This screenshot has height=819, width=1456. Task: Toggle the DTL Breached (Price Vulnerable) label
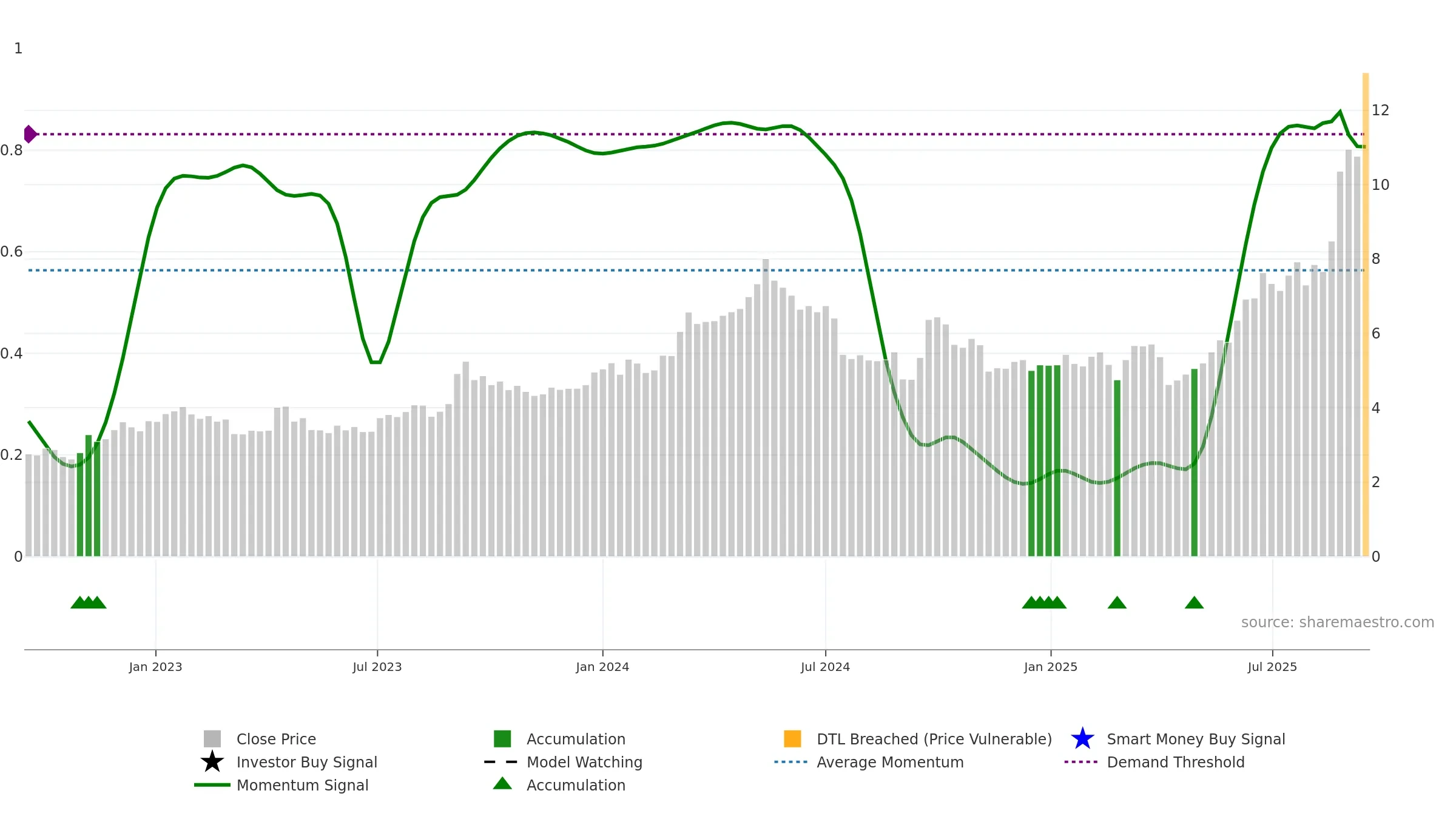(934, 739)
